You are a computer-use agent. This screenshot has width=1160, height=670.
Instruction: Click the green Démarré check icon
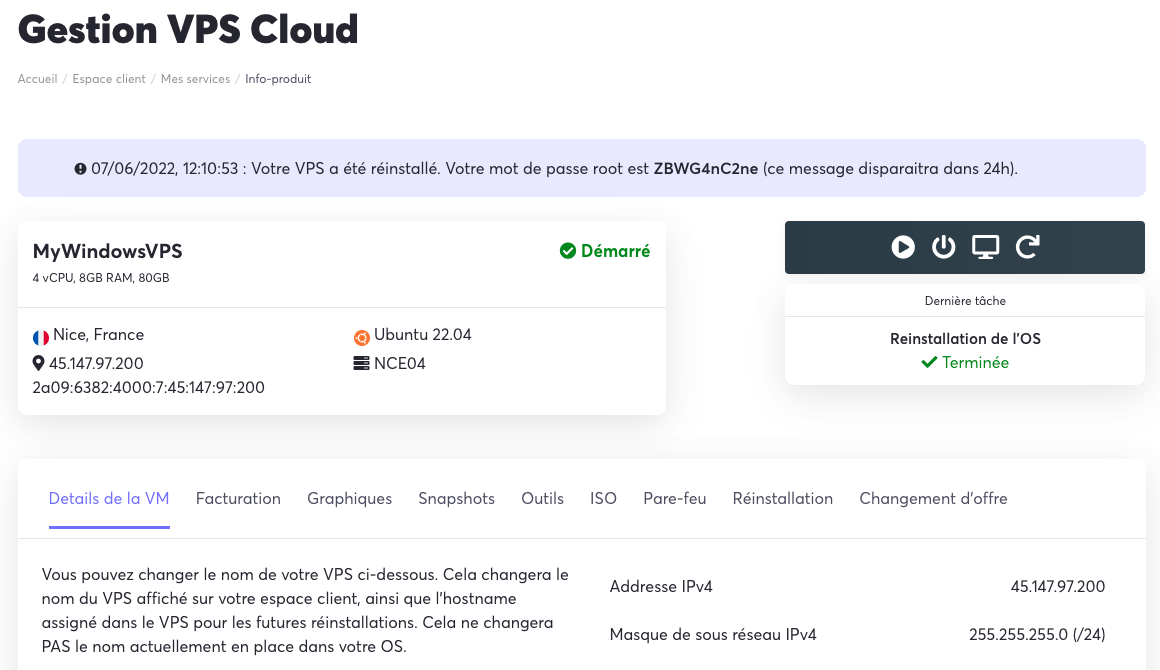pyautogui.click(x=567, y=251)
